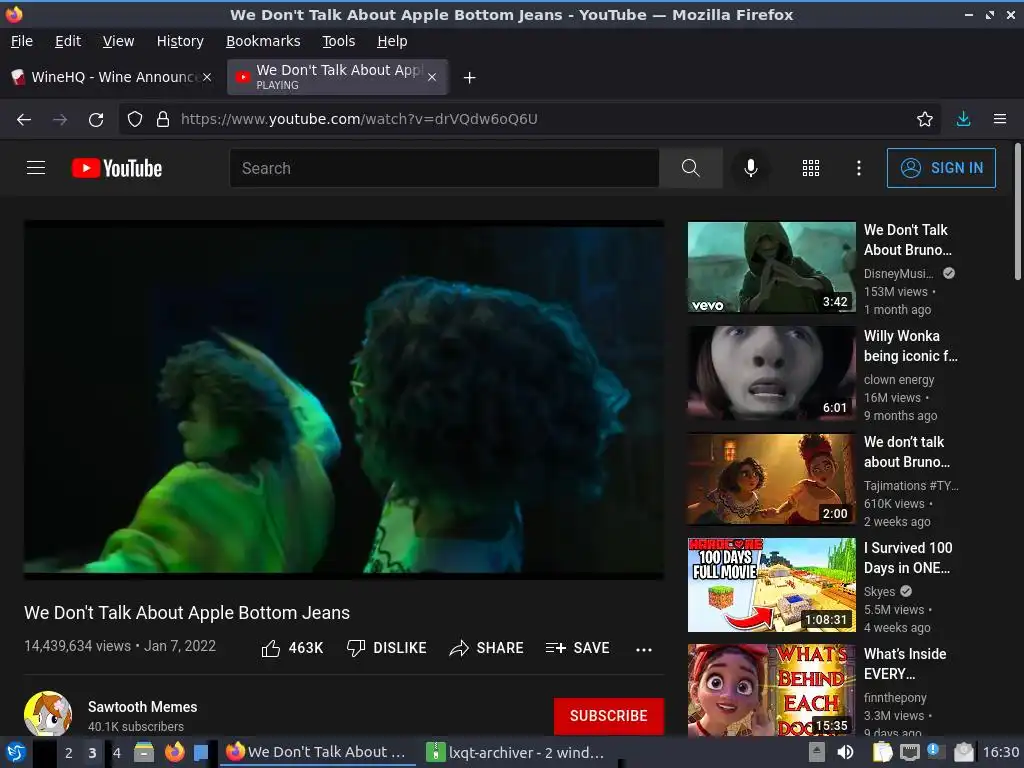1024x768 pixels.
Task: Open the Willy Wonka being iconic thumbnail
Action: 771,373
